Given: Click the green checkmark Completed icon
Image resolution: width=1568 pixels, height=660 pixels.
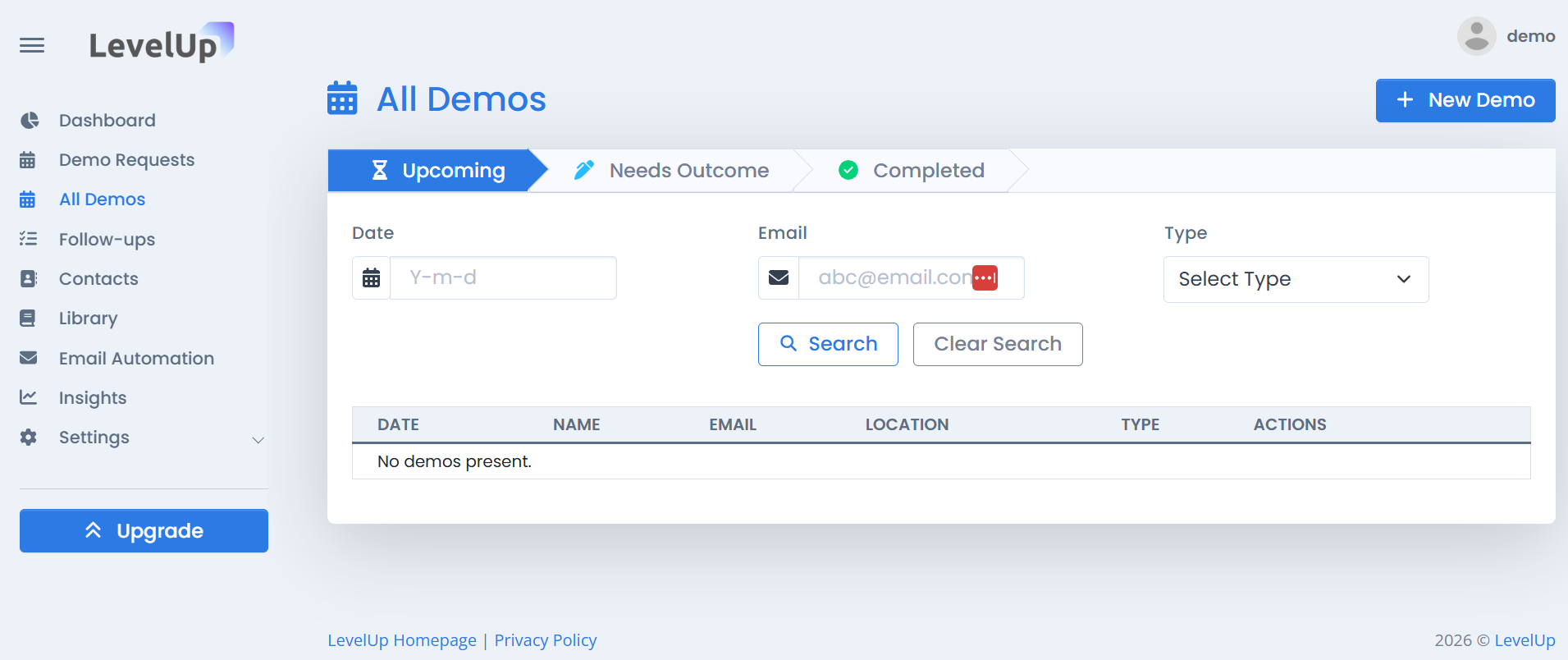Looking at the screenshot, I should pyautogui.click(x=848, y=170).
